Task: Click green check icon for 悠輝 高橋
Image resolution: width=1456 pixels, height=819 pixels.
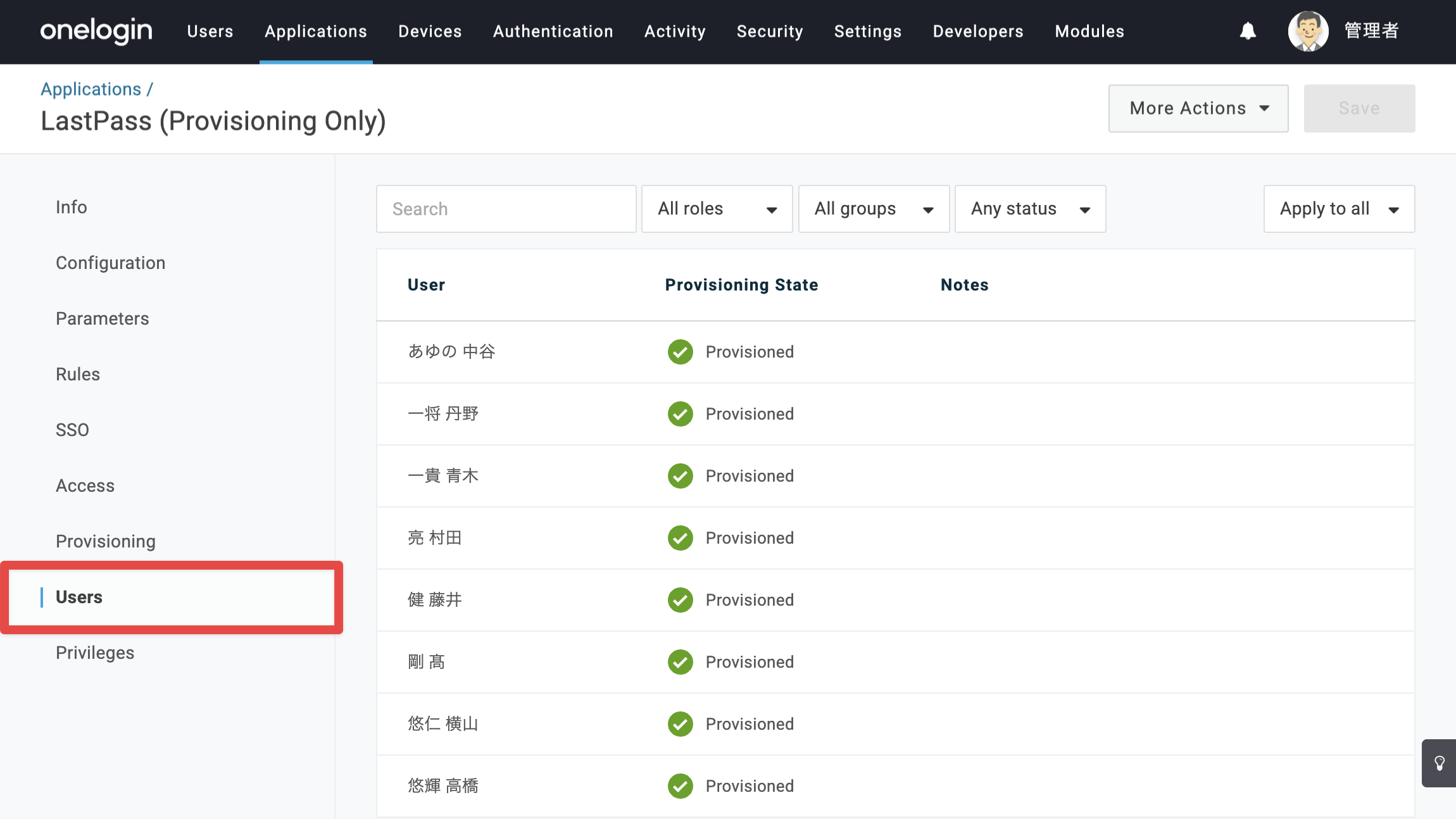Action: pos(681,786)
